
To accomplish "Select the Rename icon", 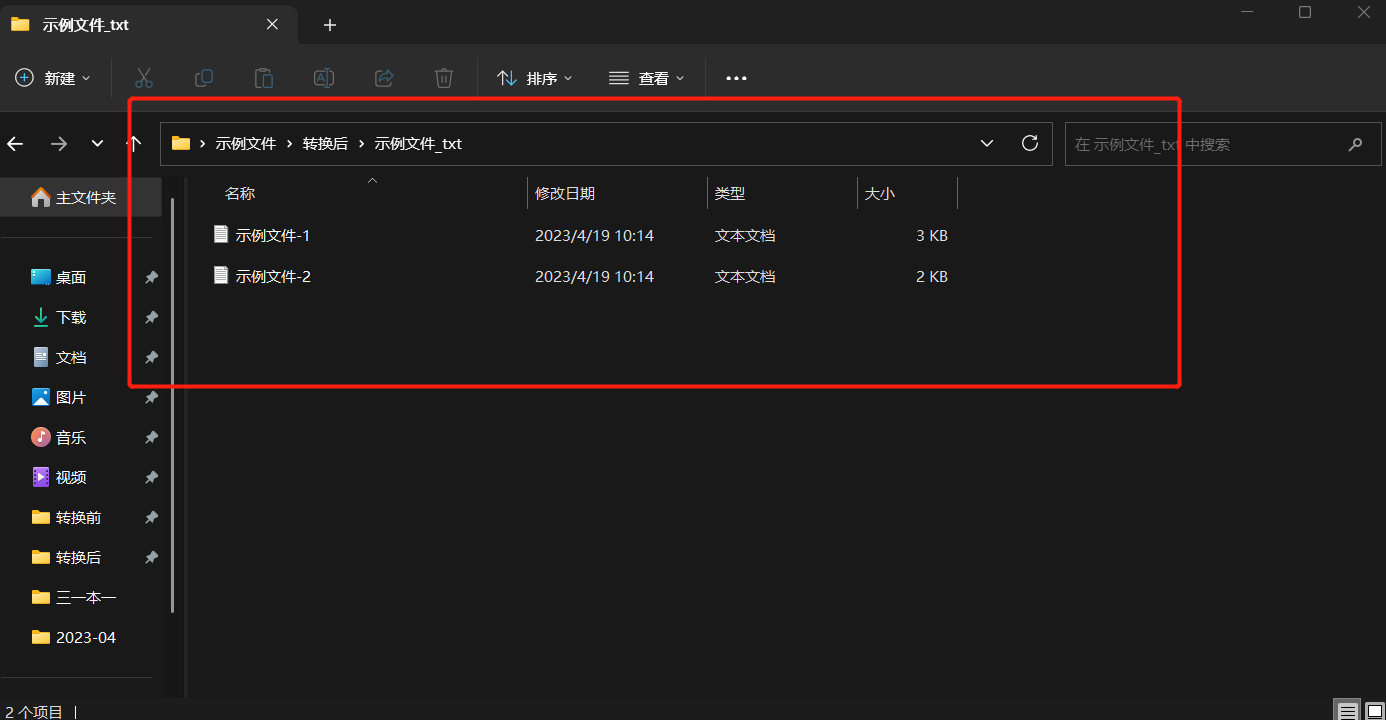I will [x=323, y=77].
